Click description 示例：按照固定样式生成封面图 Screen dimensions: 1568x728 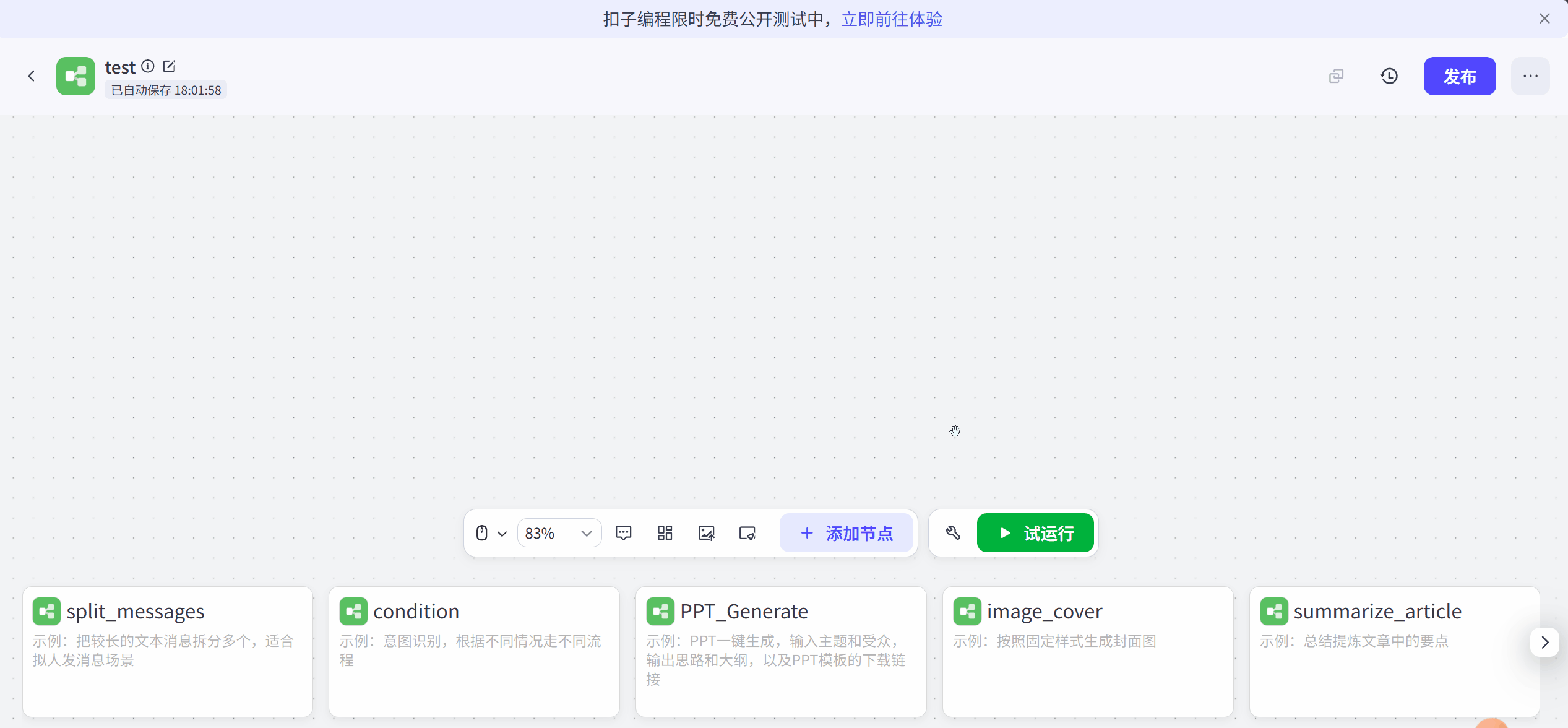pos(1054,641)
